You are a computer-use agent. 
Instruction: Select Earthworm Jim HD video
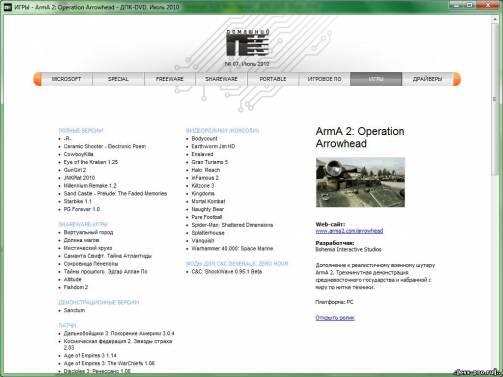[213, 146]
